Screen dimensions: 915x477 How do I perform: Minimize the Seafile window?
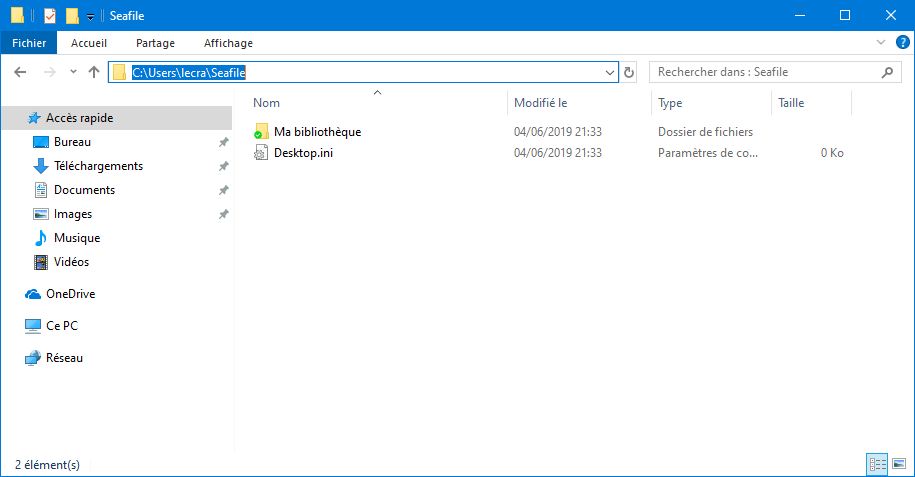[x=800, y=16]
